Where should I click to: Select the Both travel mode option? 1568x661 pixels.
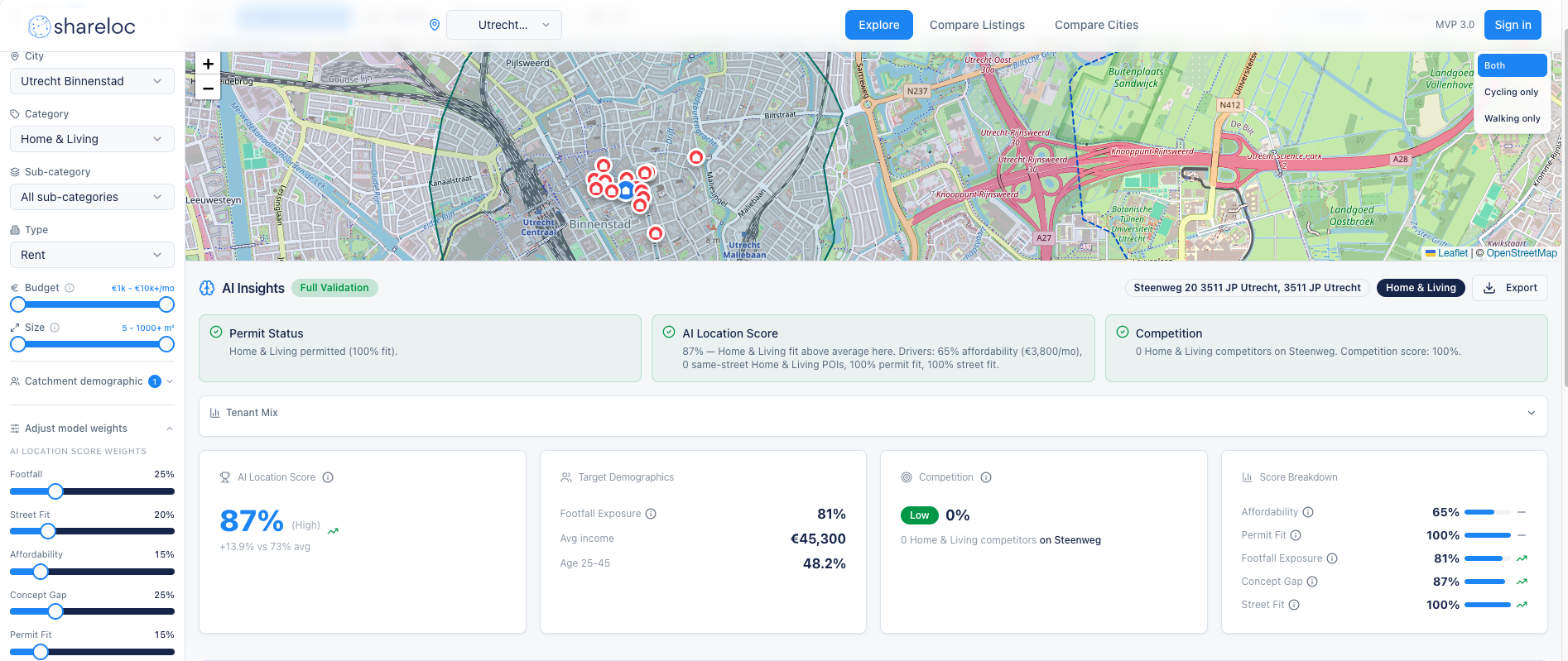(x=1512, y=65)
